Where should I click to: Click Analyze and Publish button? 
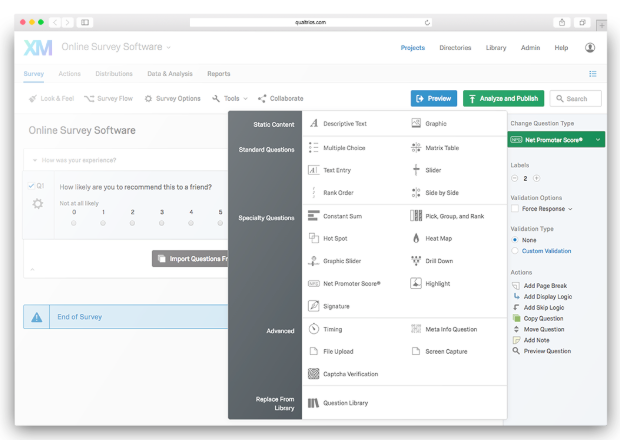click(x=503, y=98)
